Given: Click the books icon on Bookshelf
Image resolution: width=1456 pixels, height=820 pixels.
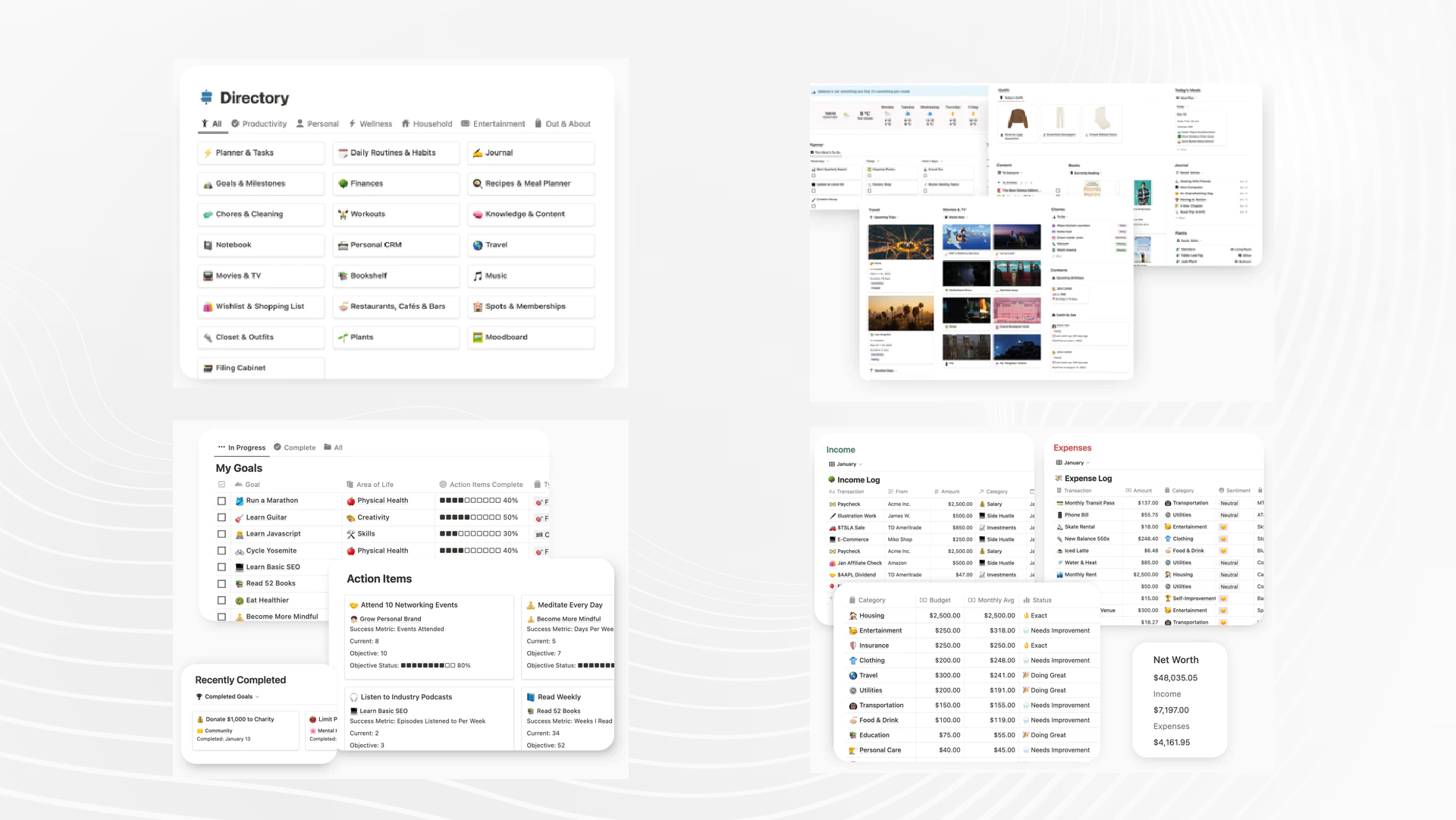Looking at the screenshot, I should (343, 276).
